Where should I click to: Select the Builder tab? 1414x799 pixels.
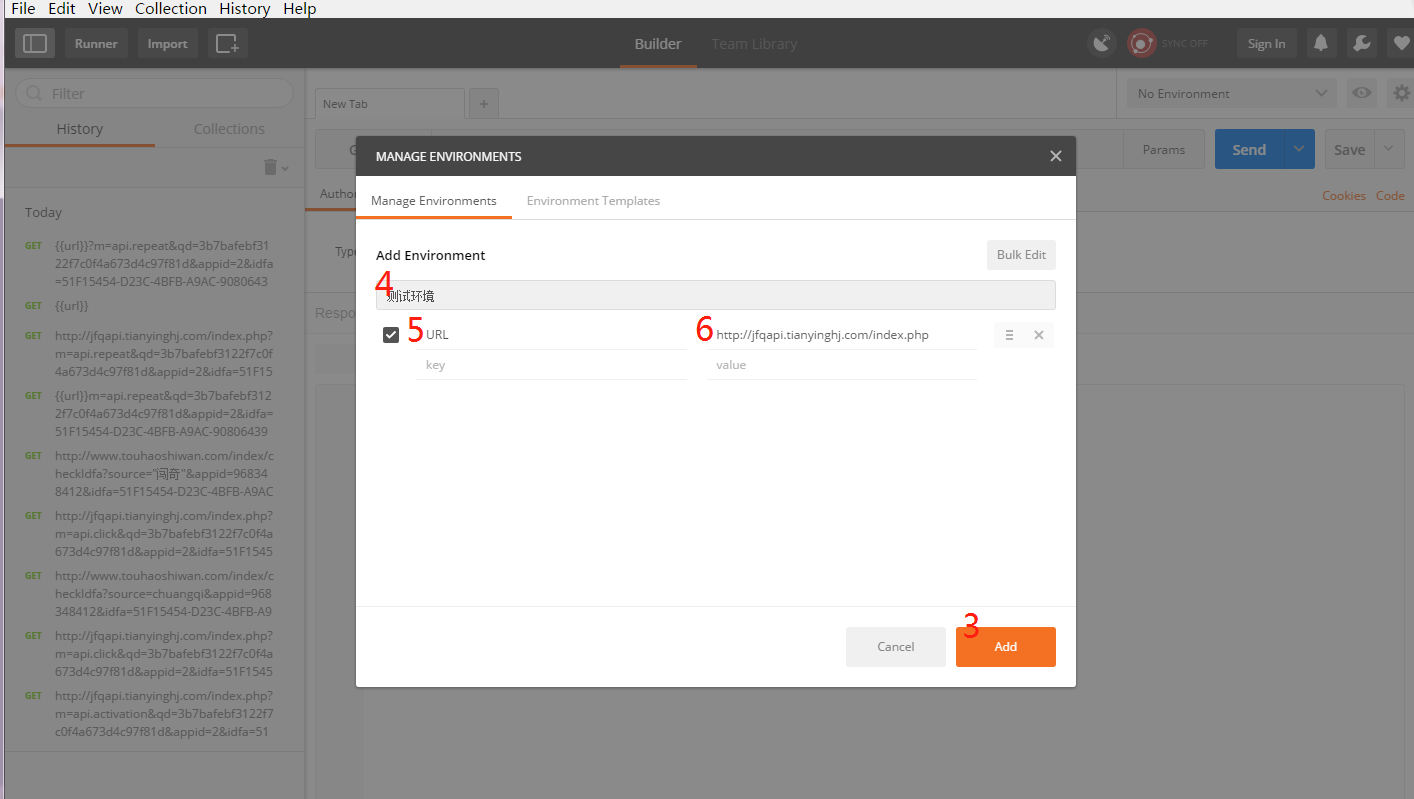click(x=658, y=44)
